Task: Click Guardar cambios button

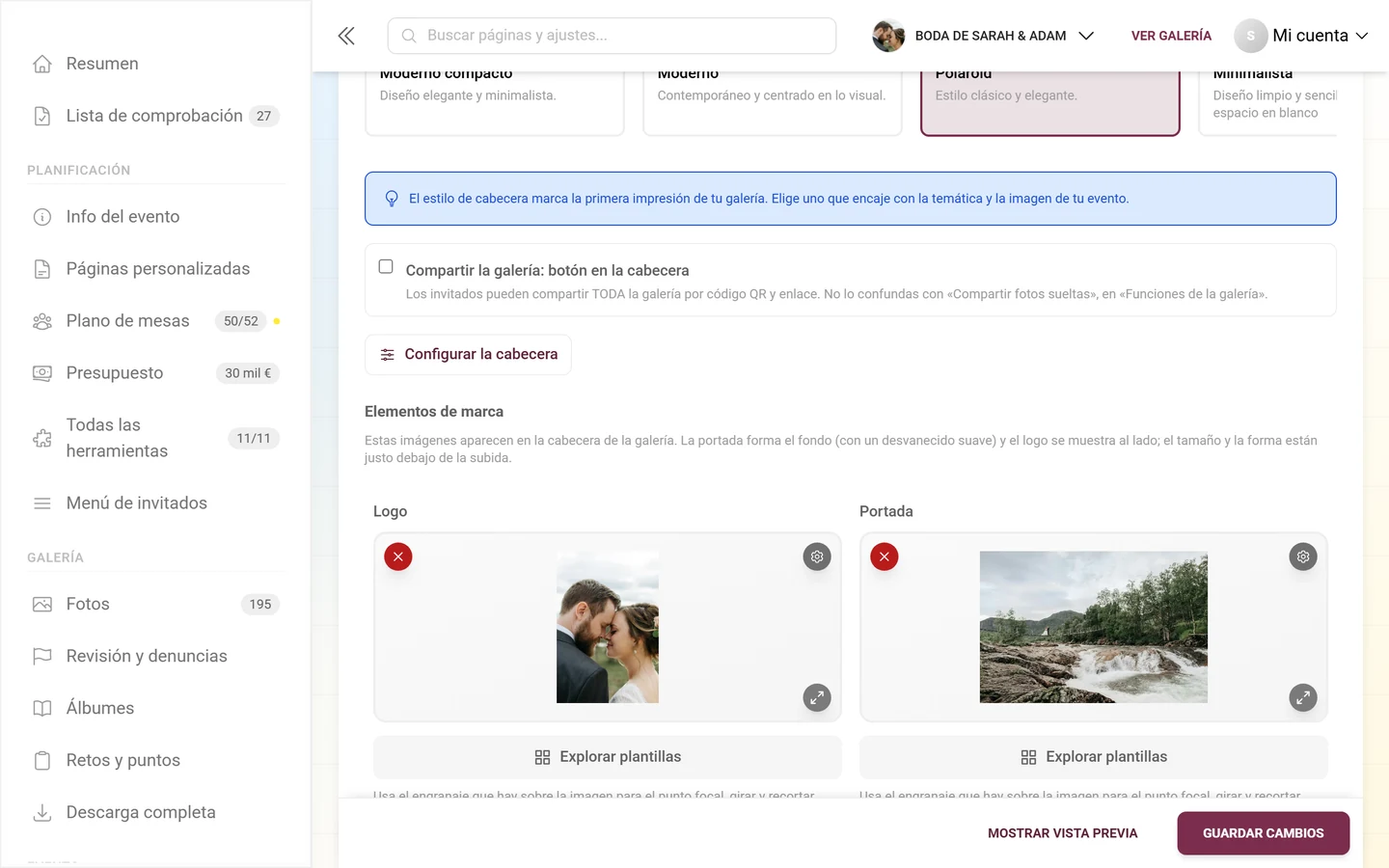Action: pyautogui.click(x=1263, y=833)
